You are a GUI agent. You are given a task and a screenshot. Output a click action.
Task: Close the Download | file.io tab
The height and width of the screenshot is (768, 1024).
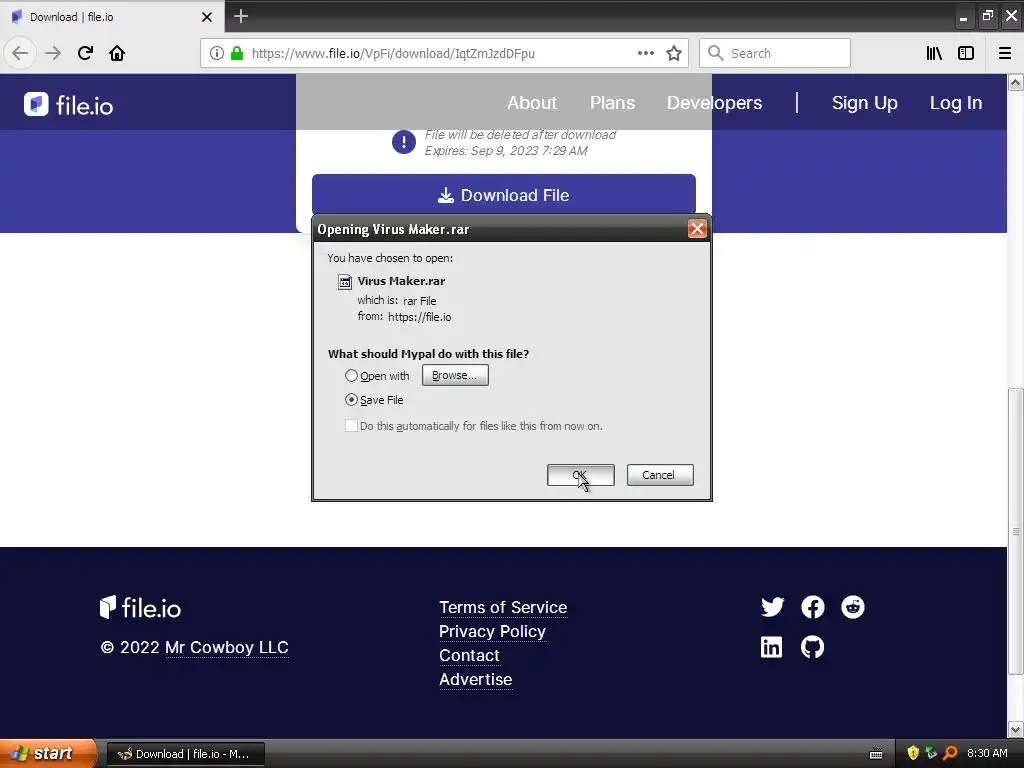[x=207, y=17]
